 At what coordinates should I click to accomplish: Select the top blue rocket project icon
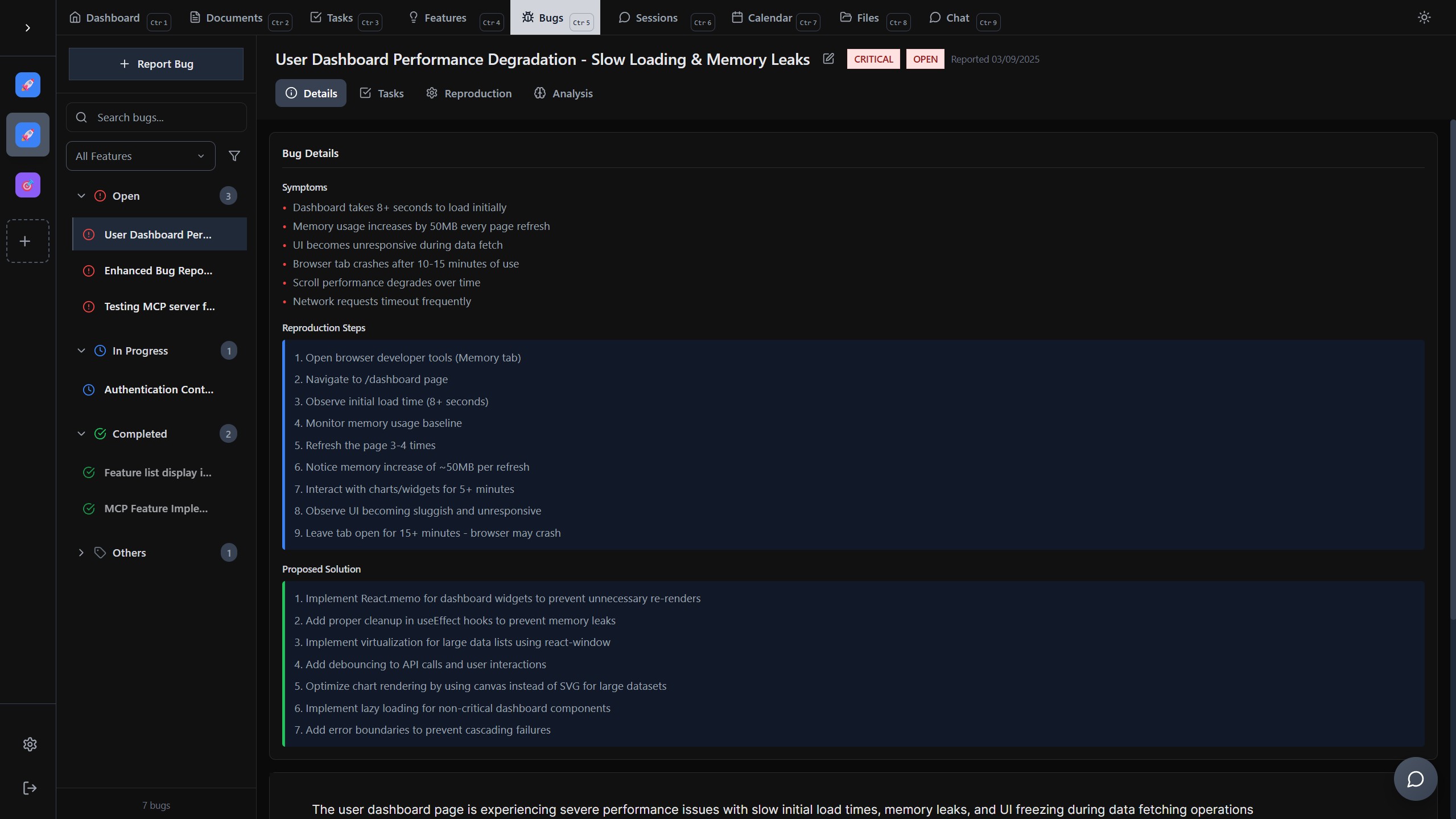pos(27,85)
